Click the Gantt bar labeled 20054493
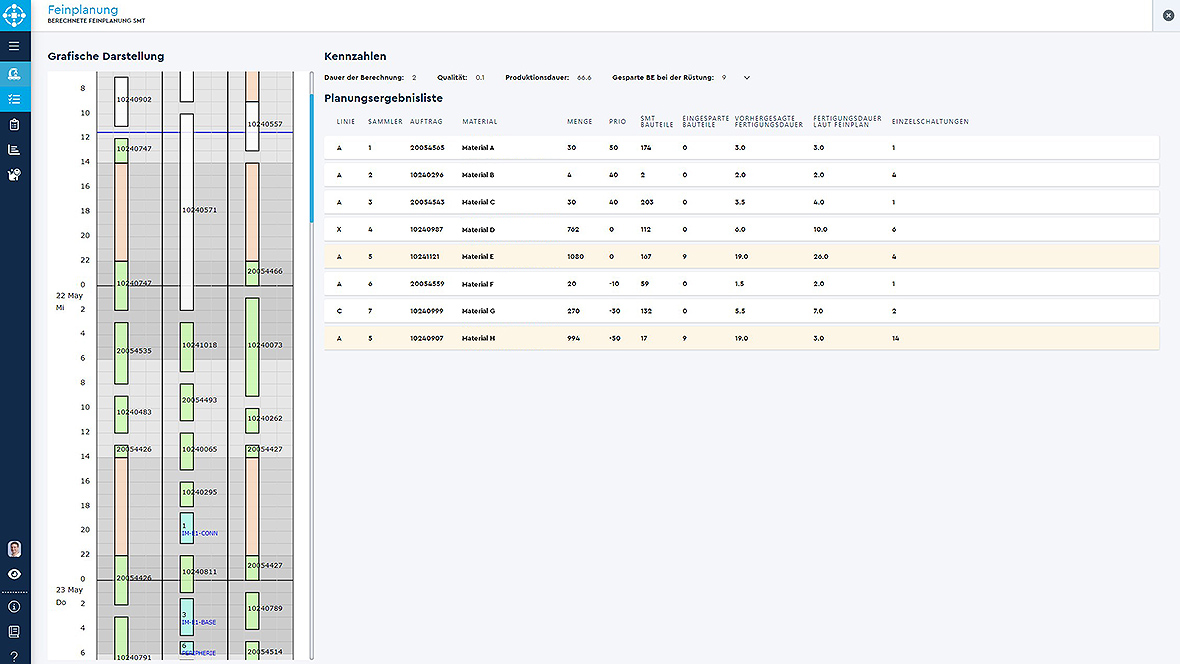Screen dimensions: 1180x664 point(187,403)
